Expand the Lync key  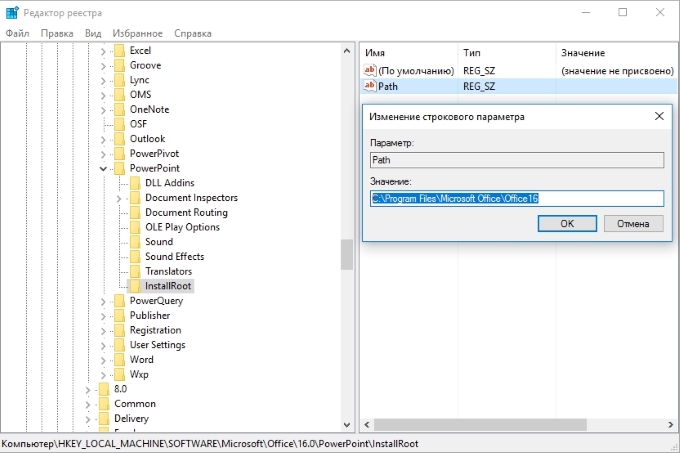103,81
